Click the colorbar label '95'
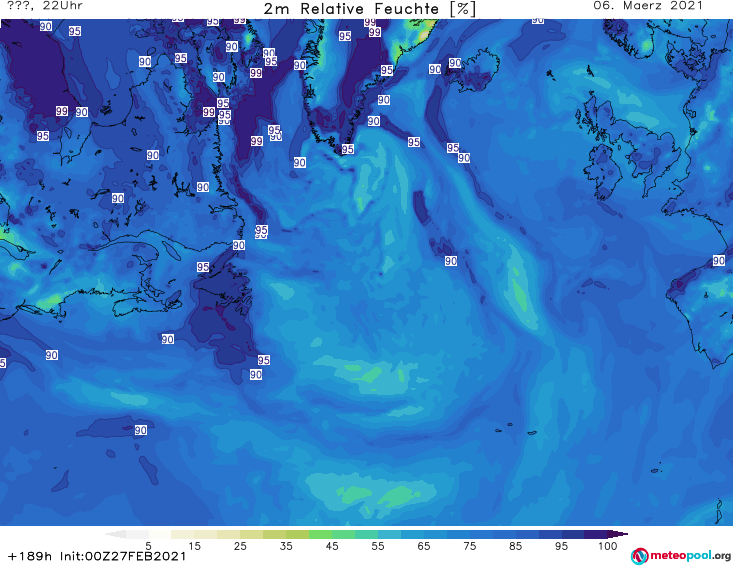This screenshot has height=566, width=733. pyautogui.click(x=561, y=546)
